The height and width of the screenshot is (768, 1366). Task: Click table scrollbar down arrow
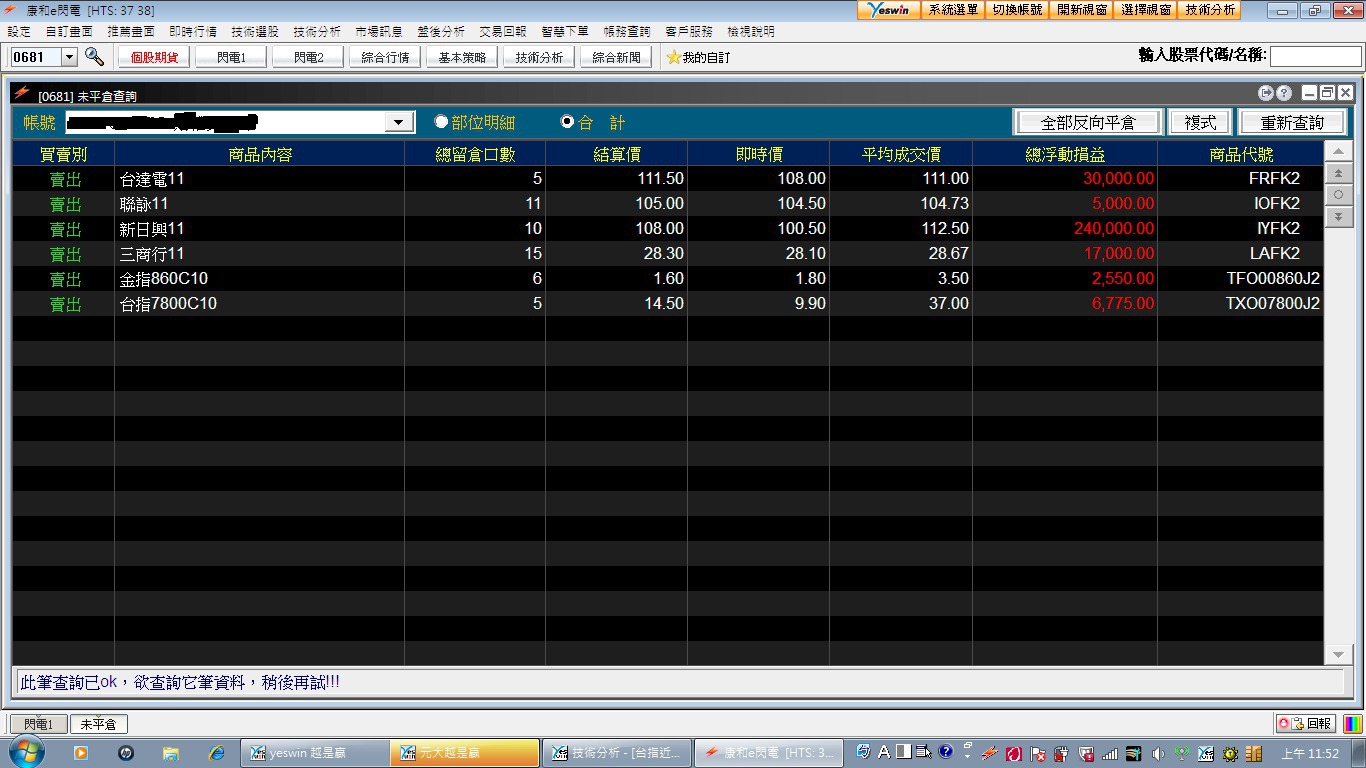coord(1338,654)
